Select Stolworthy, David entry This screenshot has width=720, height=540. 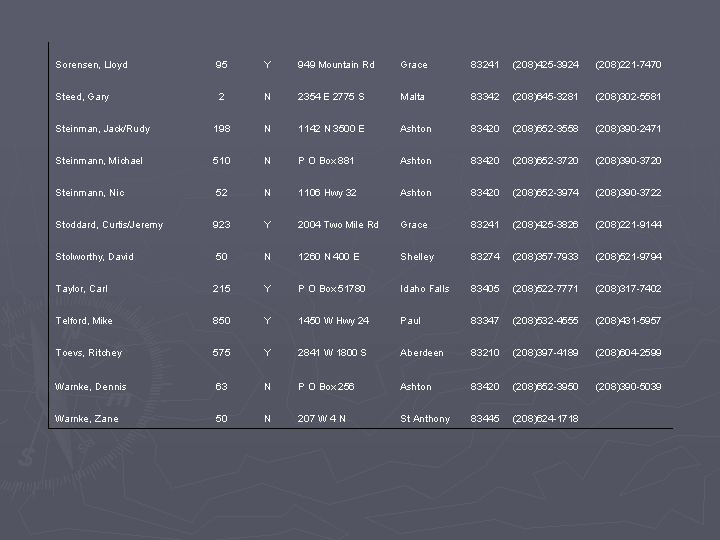tap(94, 257)
